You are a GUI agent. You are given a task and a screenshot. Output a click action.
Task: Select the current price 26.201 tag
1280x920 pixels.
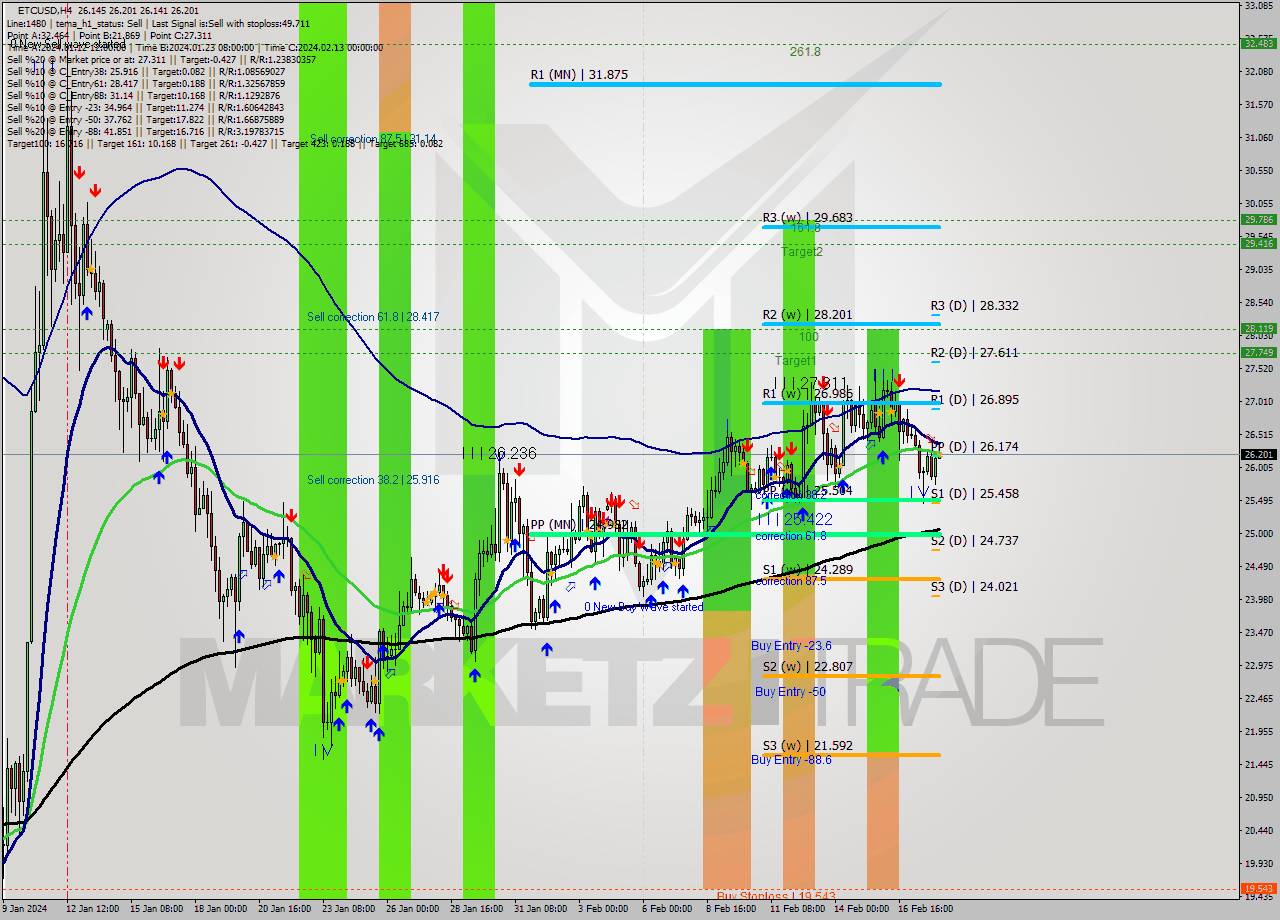coord(1258,454)
